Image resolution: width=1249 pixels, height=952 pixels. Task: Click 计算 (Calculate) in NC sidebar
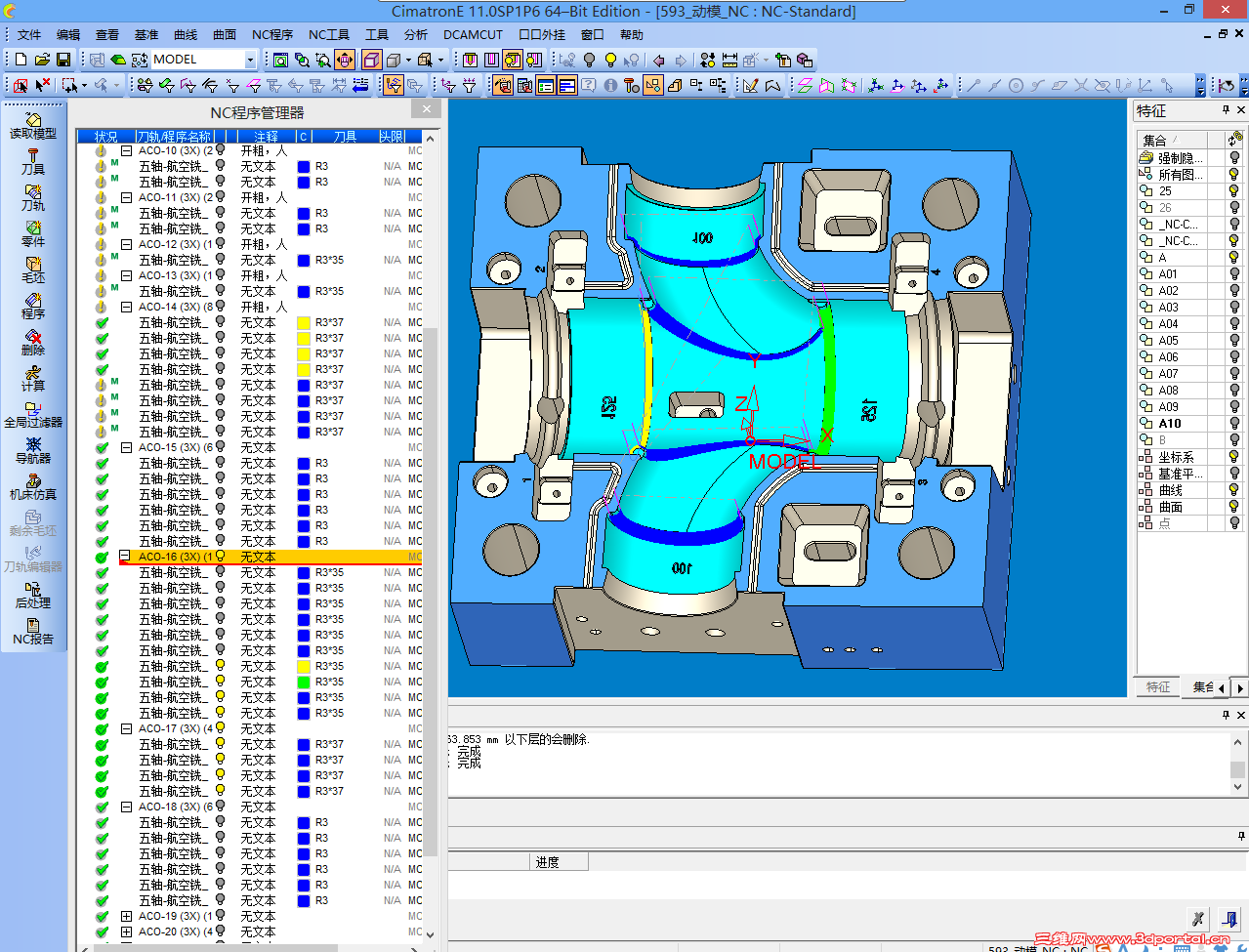tap(33, 379)
